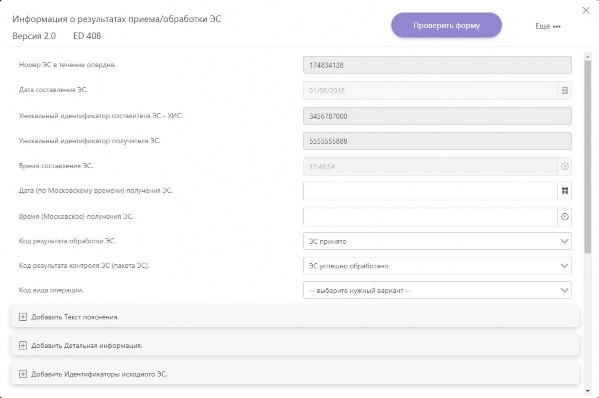
Task: Click label Код вида операции
Action: pyautogui.click(x=51, y=290)
